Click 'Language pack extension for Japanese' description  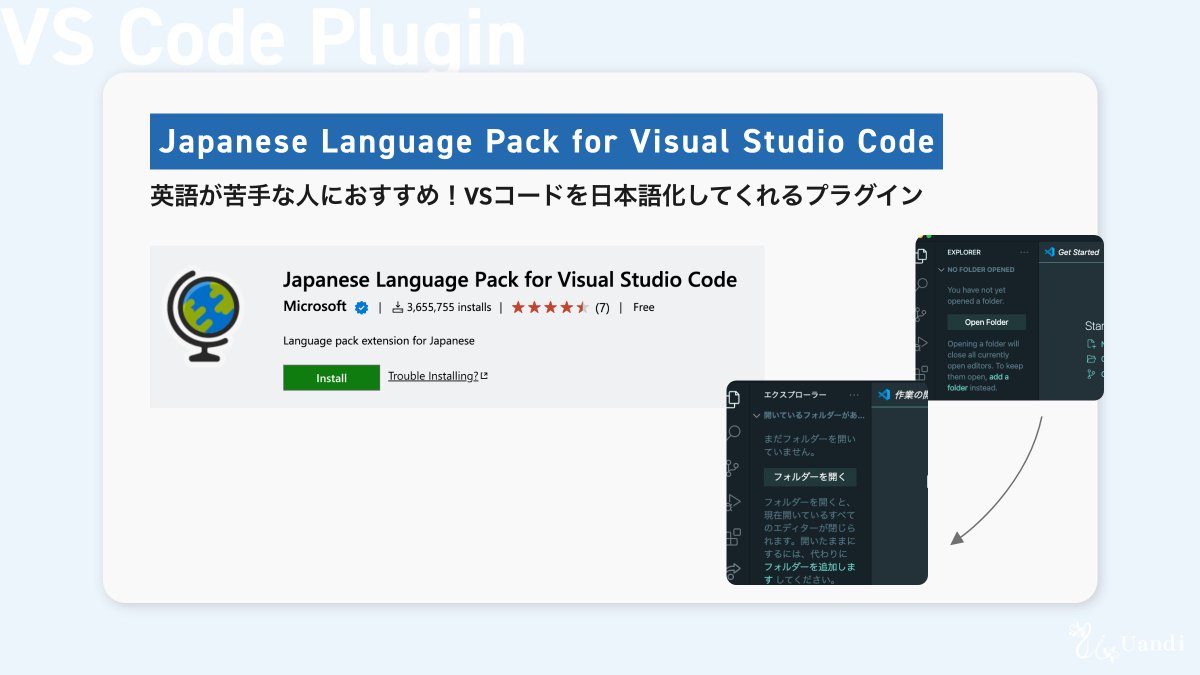[x=379, y=340]
